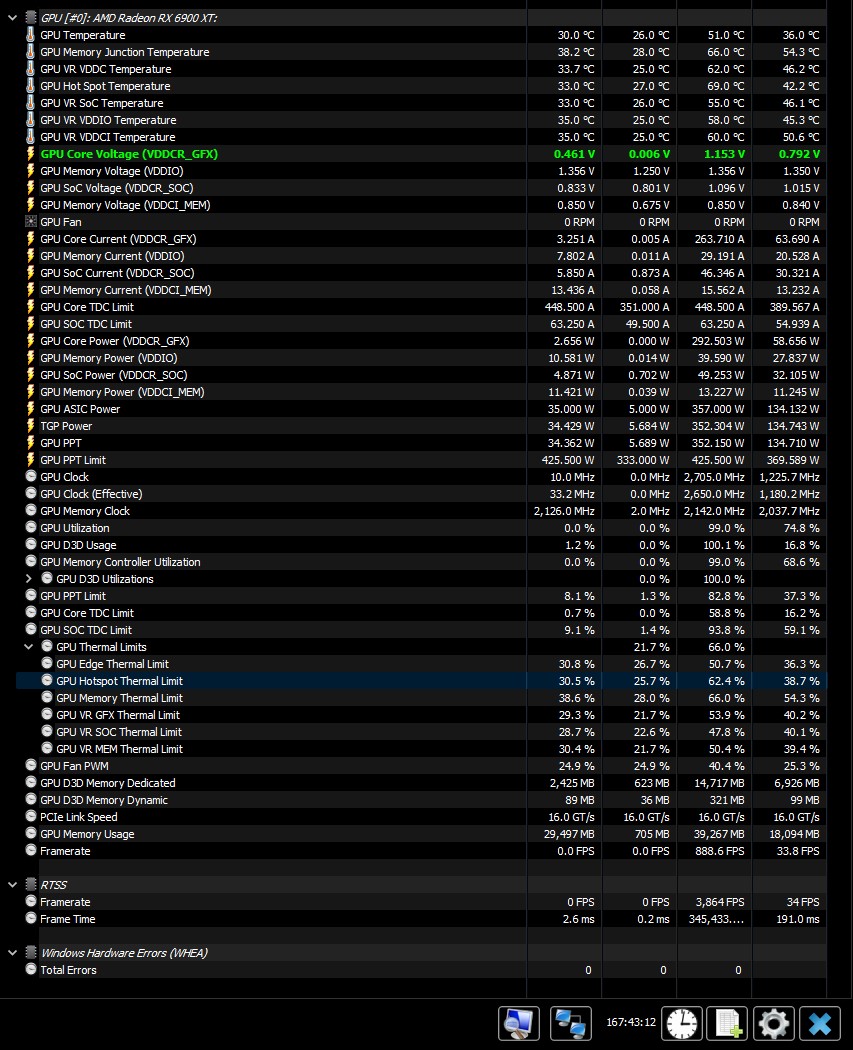Select GPU PPT Limit row showing 8.1 %

[422, 596]
